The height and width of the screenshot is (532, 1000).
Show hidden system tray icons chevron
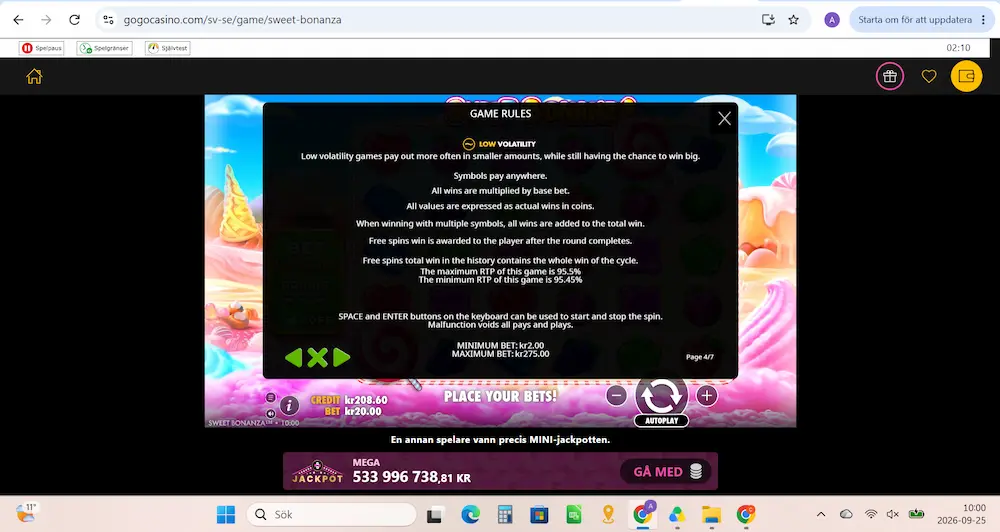click(821, 514)
